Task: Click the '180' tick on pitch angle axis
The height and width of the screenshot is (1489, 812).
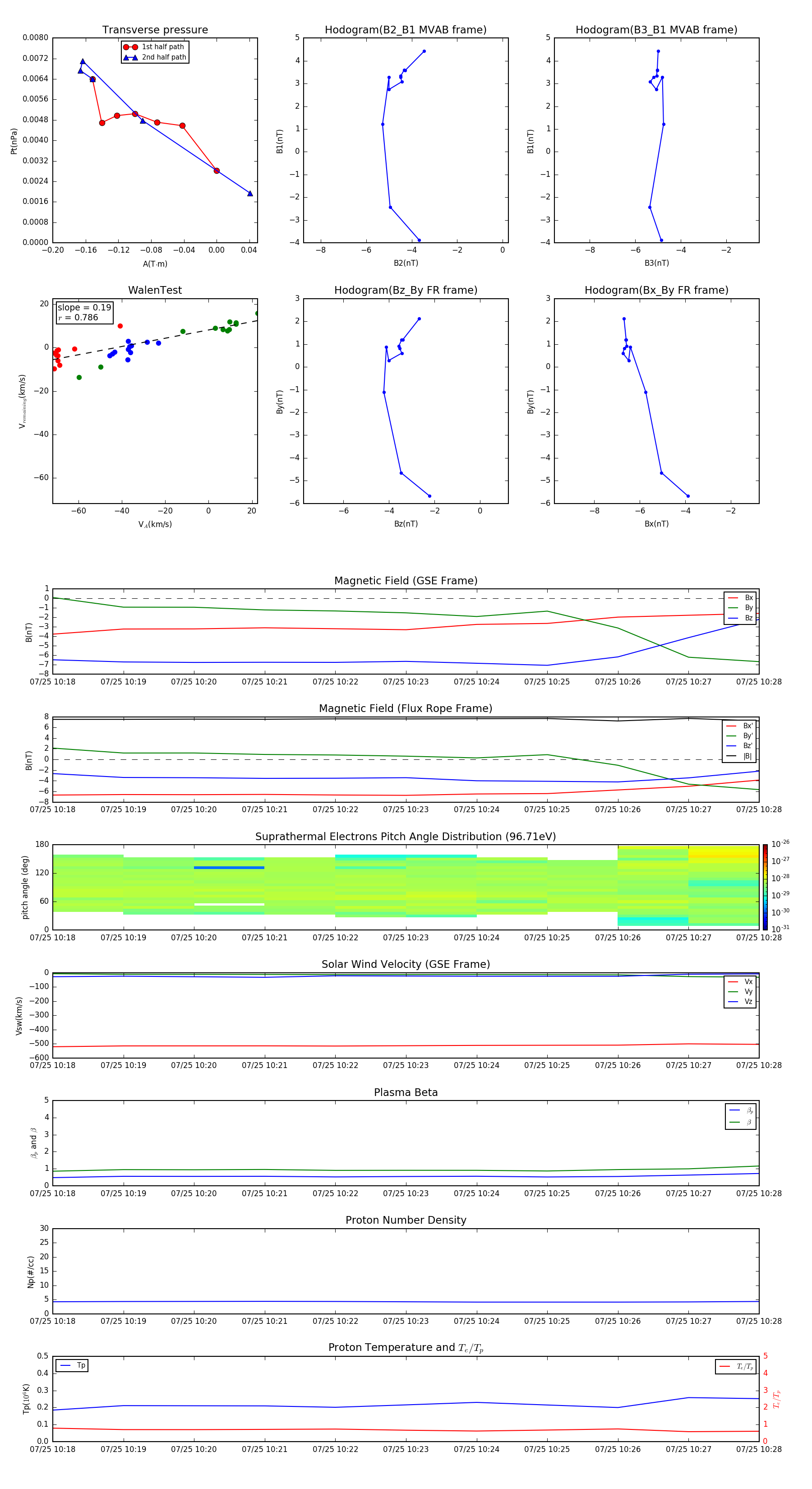Action: 42,845
